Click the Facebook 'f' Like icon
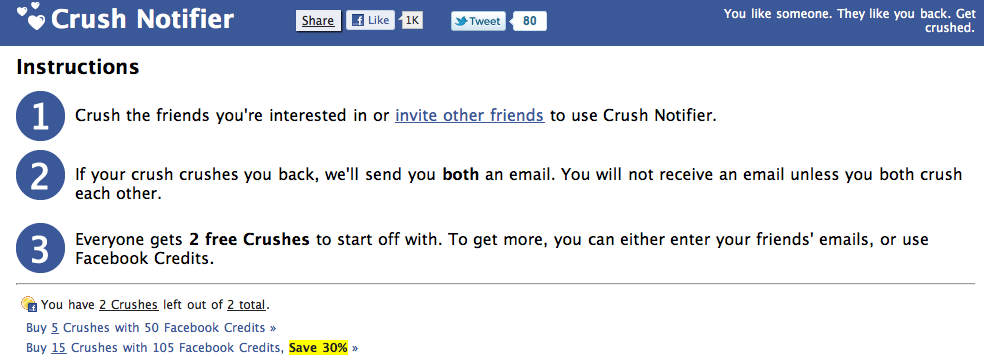 (x=358, y=21)
